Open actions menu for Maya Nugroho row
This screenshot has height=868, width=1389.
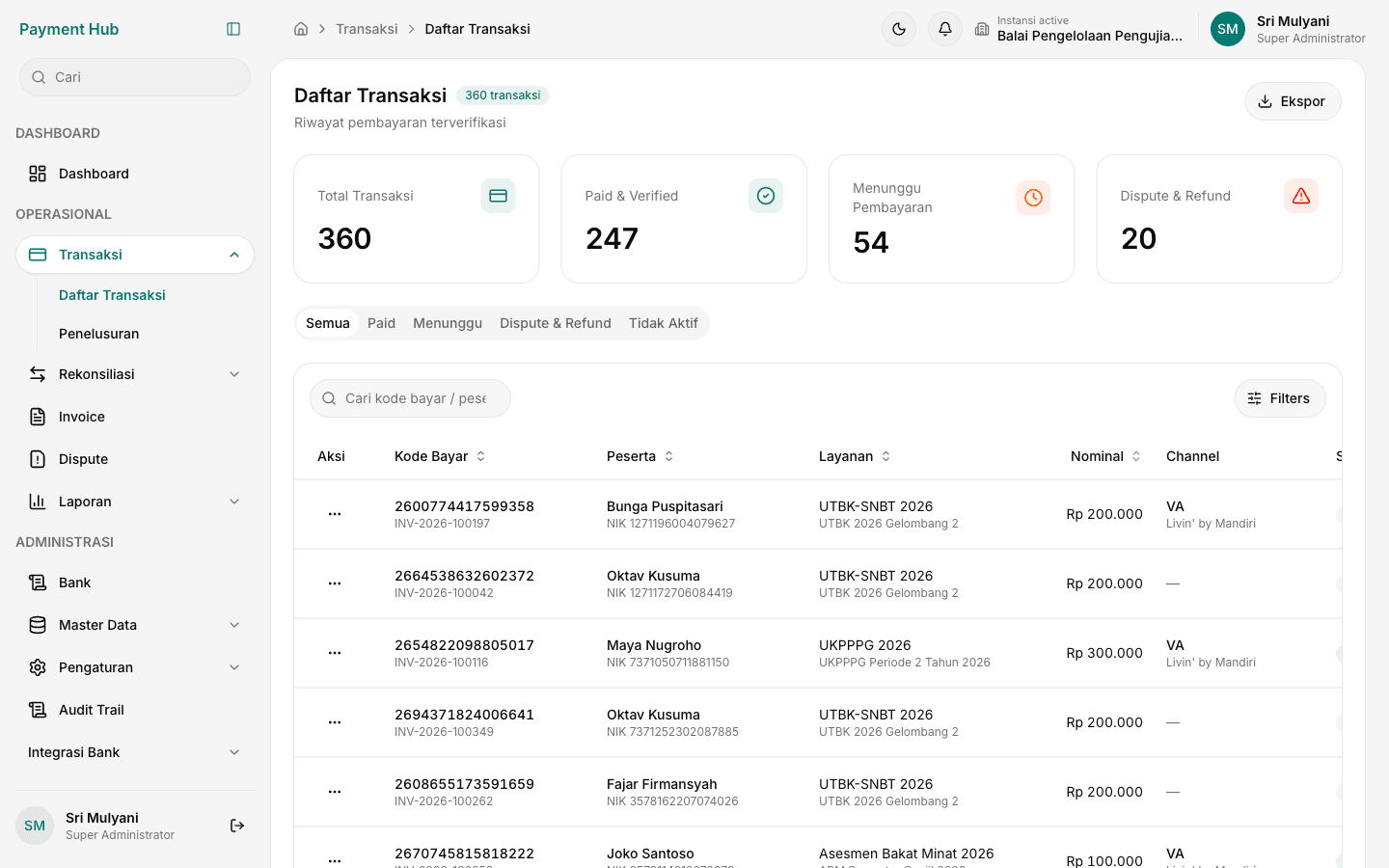(x=335, y=653)
